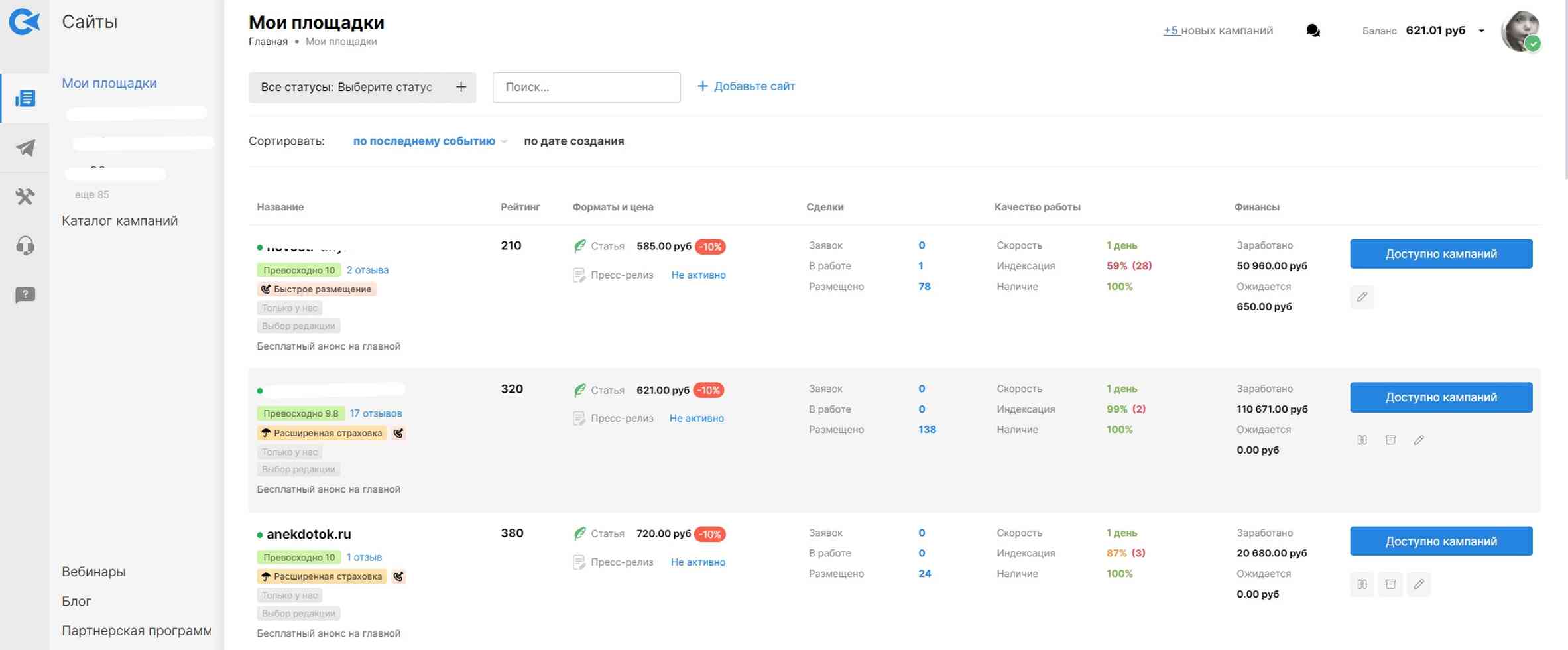1568x650 pixels.
Task: Click the list icon in left sidebar
Action: click(25, 98)
